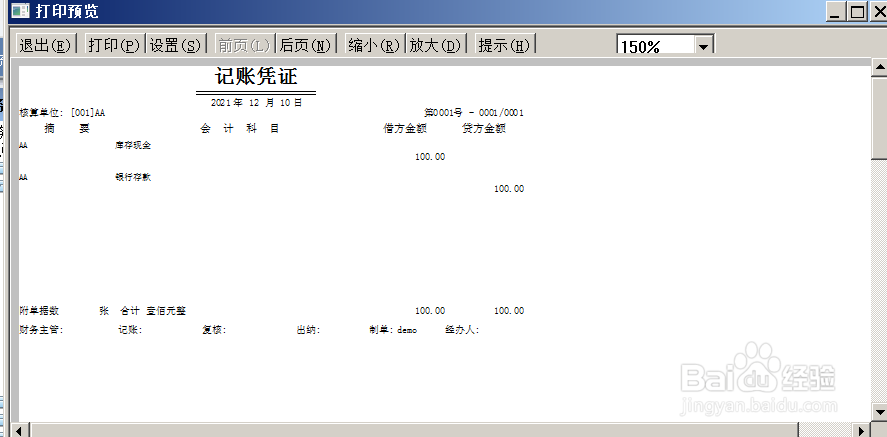The width and height of the screenshot is (887, 437).
Task: Click the 摘 要 column header
Action: pyautogui.click(x=67, y=128)
